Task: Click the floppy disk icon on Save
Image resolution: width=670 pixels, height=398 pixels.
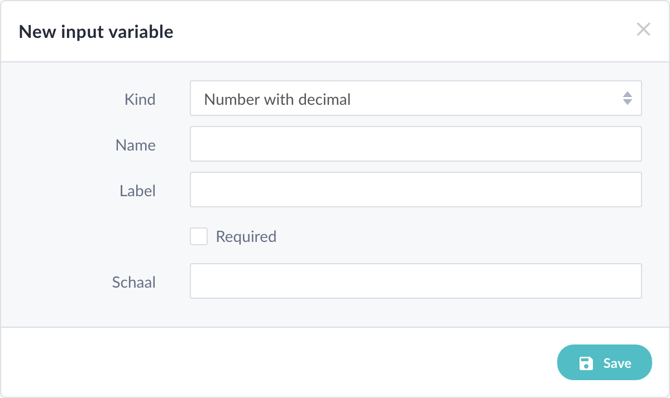Action: tap(586, 363)
